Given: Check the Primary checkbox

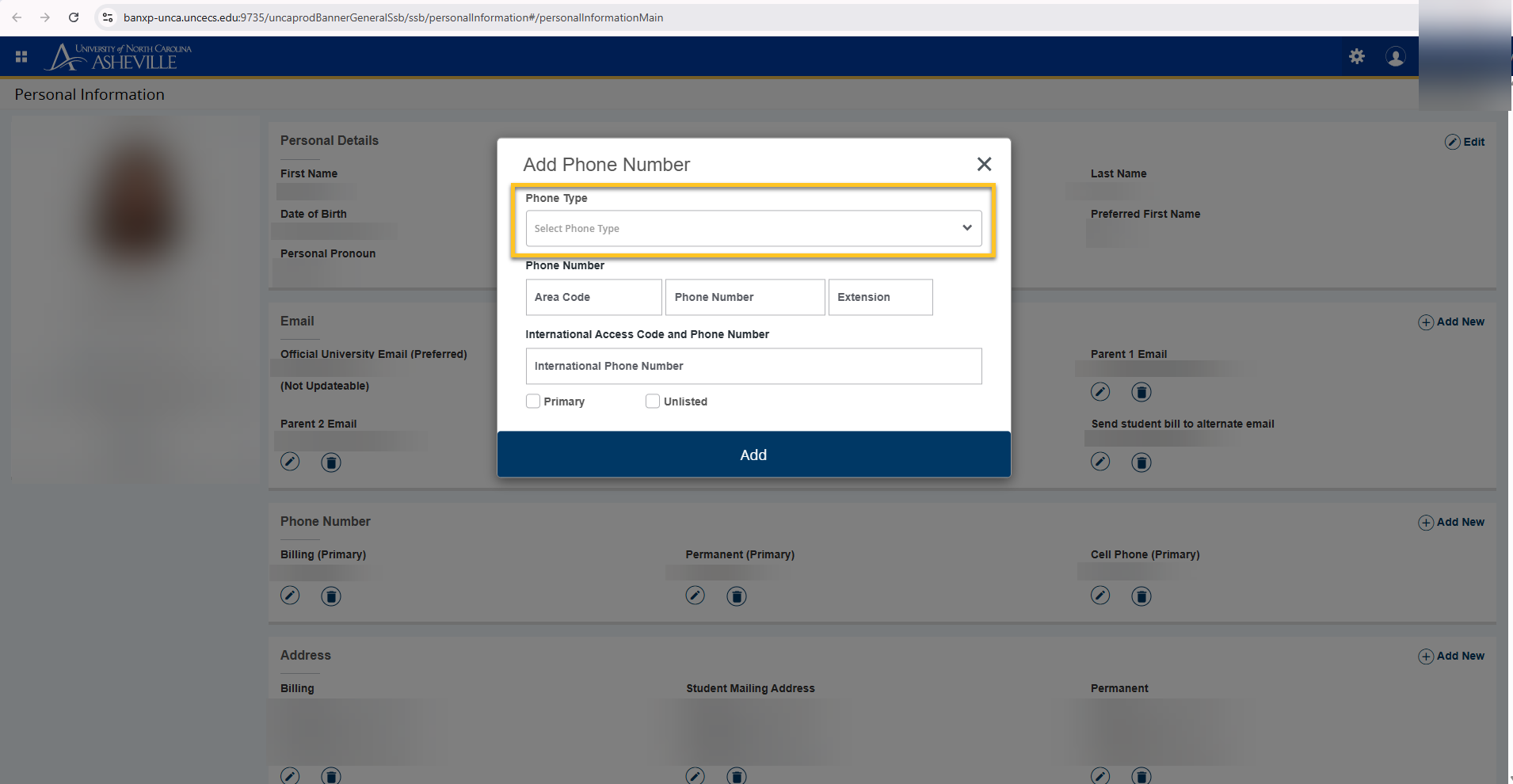Looking at the screenshot, I should tap(533, 402).
